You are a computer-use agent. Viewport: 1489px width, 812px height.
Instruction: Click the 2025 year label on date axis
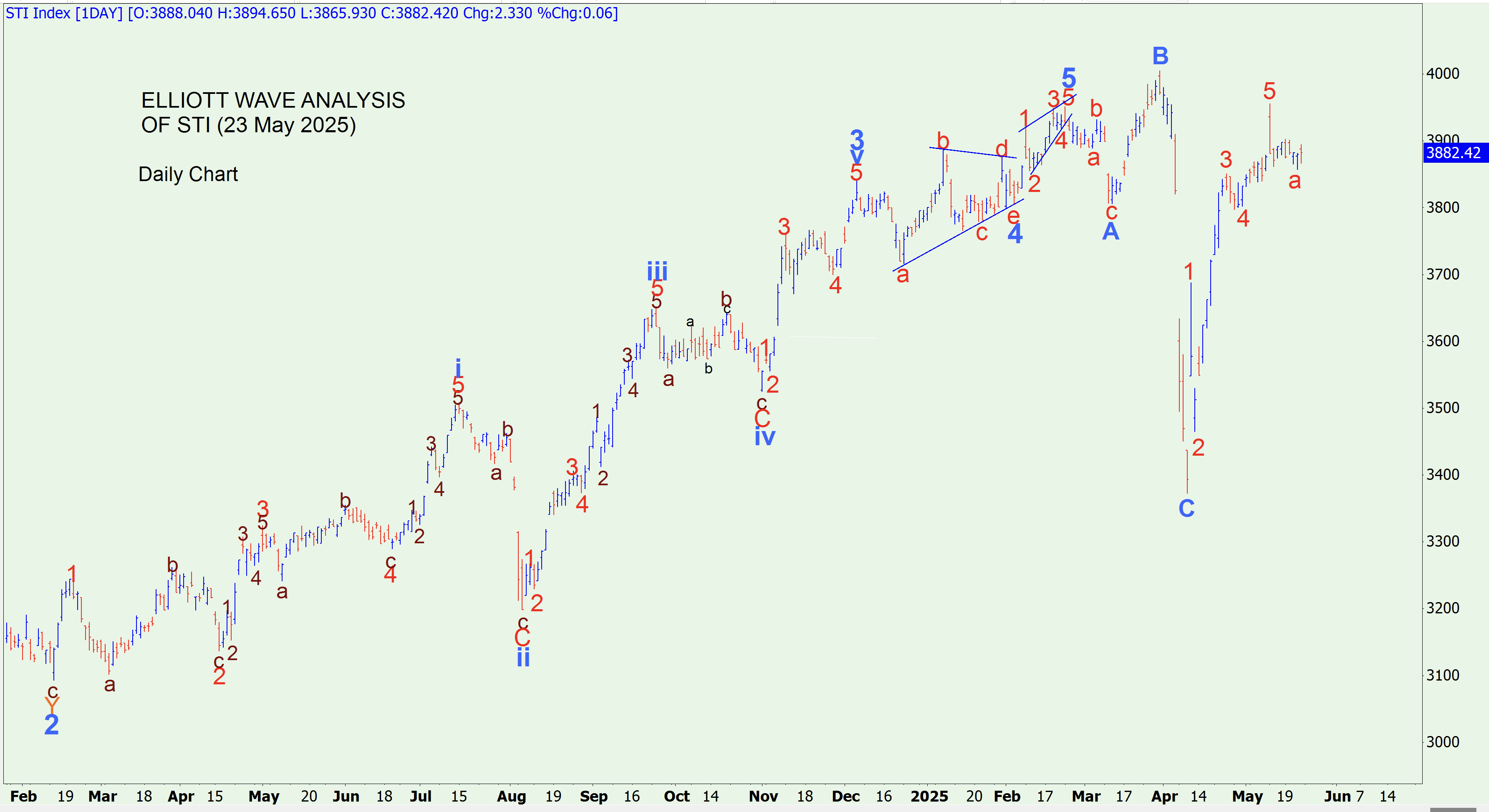[x=929, y=797]
